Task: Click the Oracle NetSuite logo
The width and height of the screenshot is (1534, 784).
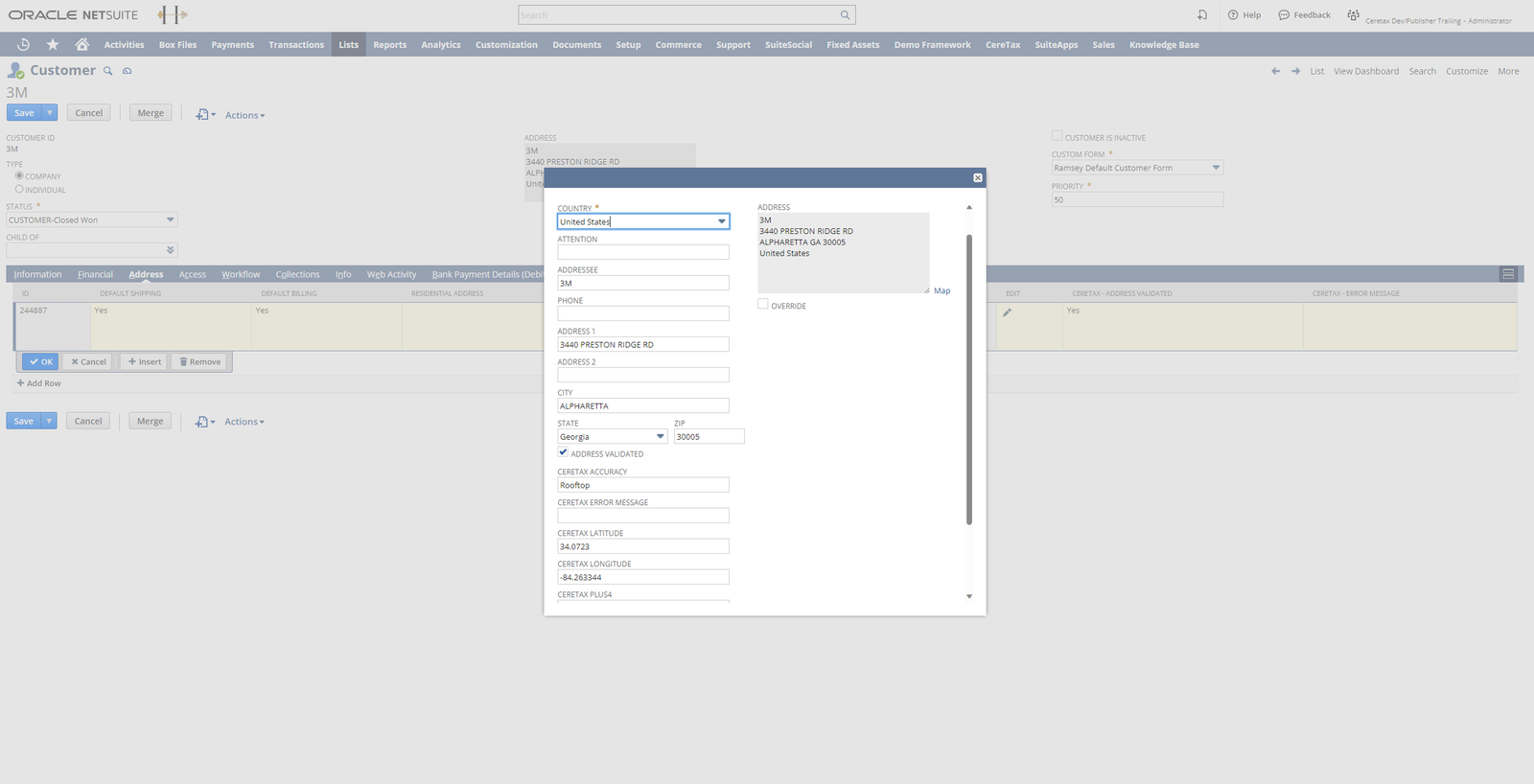Action: 73,15
